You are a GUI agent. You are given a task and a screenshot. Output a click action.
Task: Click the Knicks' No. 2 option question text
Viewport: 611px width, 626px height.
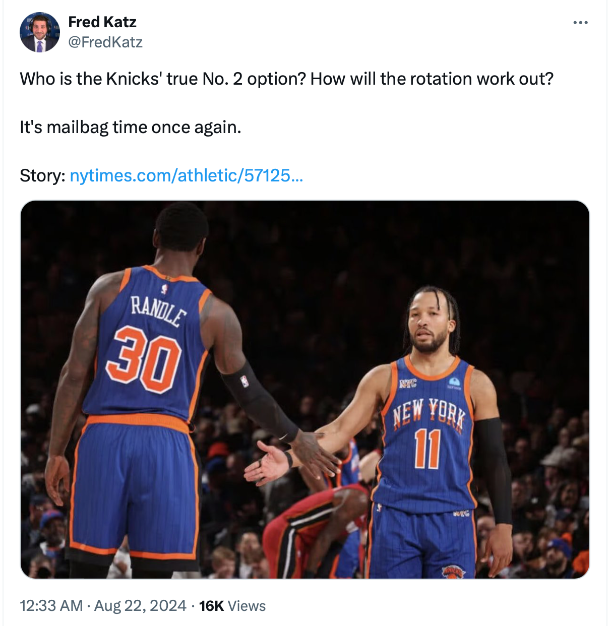click(286, 79)
